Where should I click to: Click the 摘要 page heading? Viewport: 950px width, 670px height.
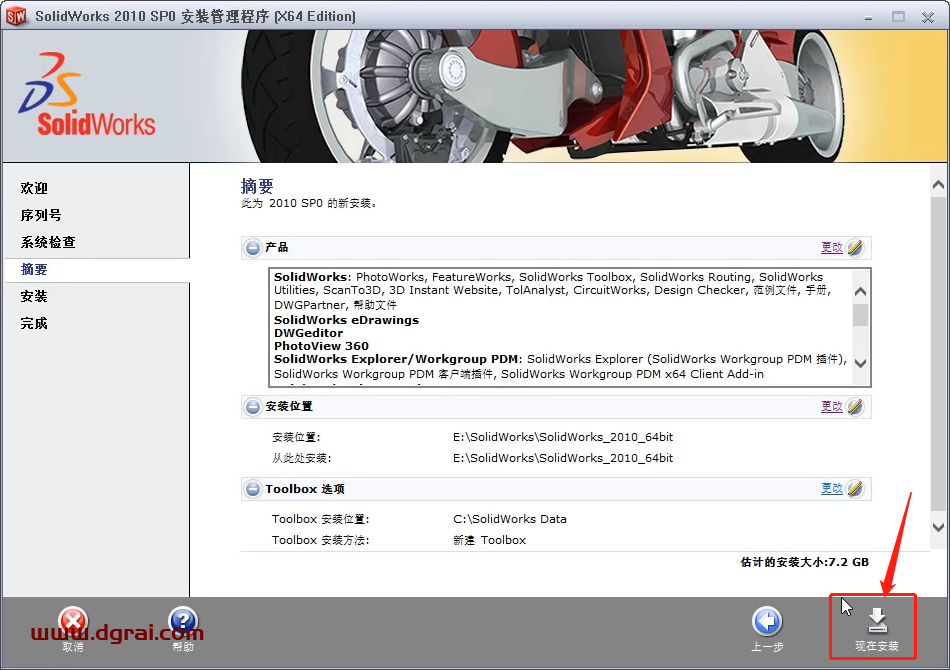pyautogui.click(x=257, y=186)
